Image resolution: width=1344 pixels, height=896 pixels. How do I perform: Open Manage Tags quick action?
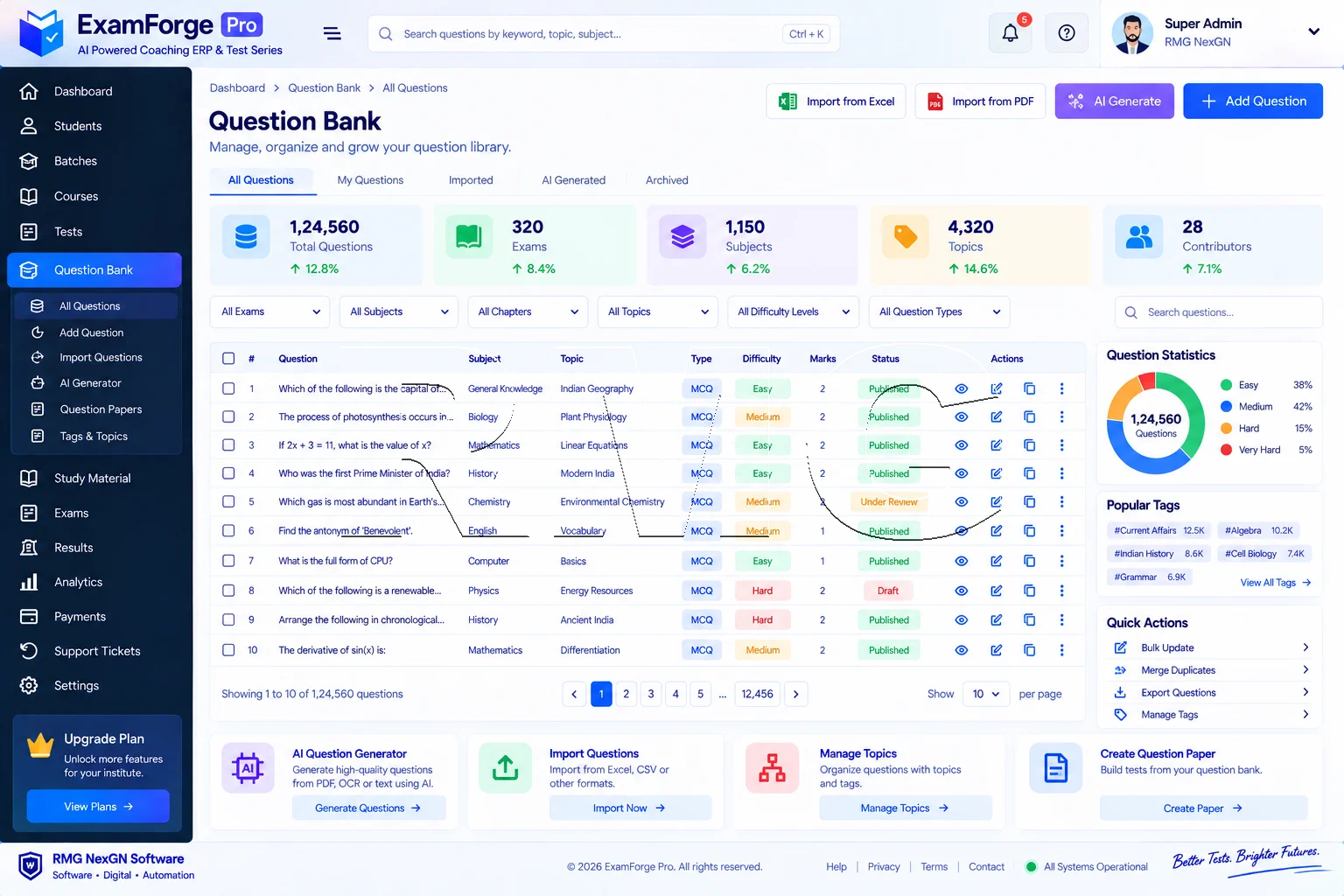click(x=1211, y=715)
